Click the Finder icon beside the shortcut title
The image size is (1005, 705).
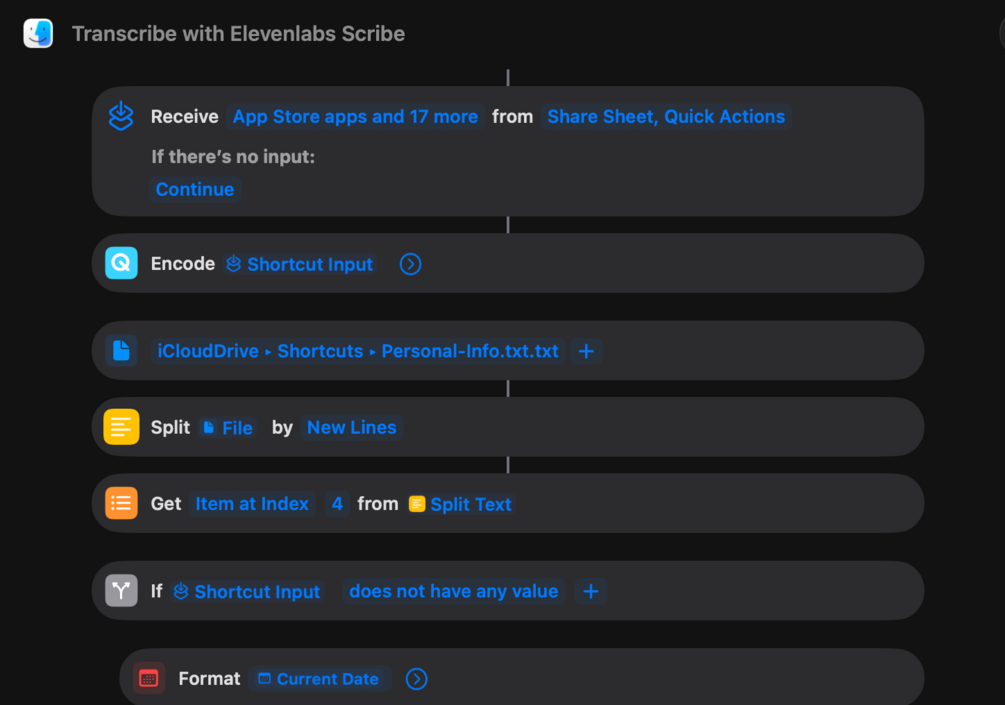click(x=38, y=33)
